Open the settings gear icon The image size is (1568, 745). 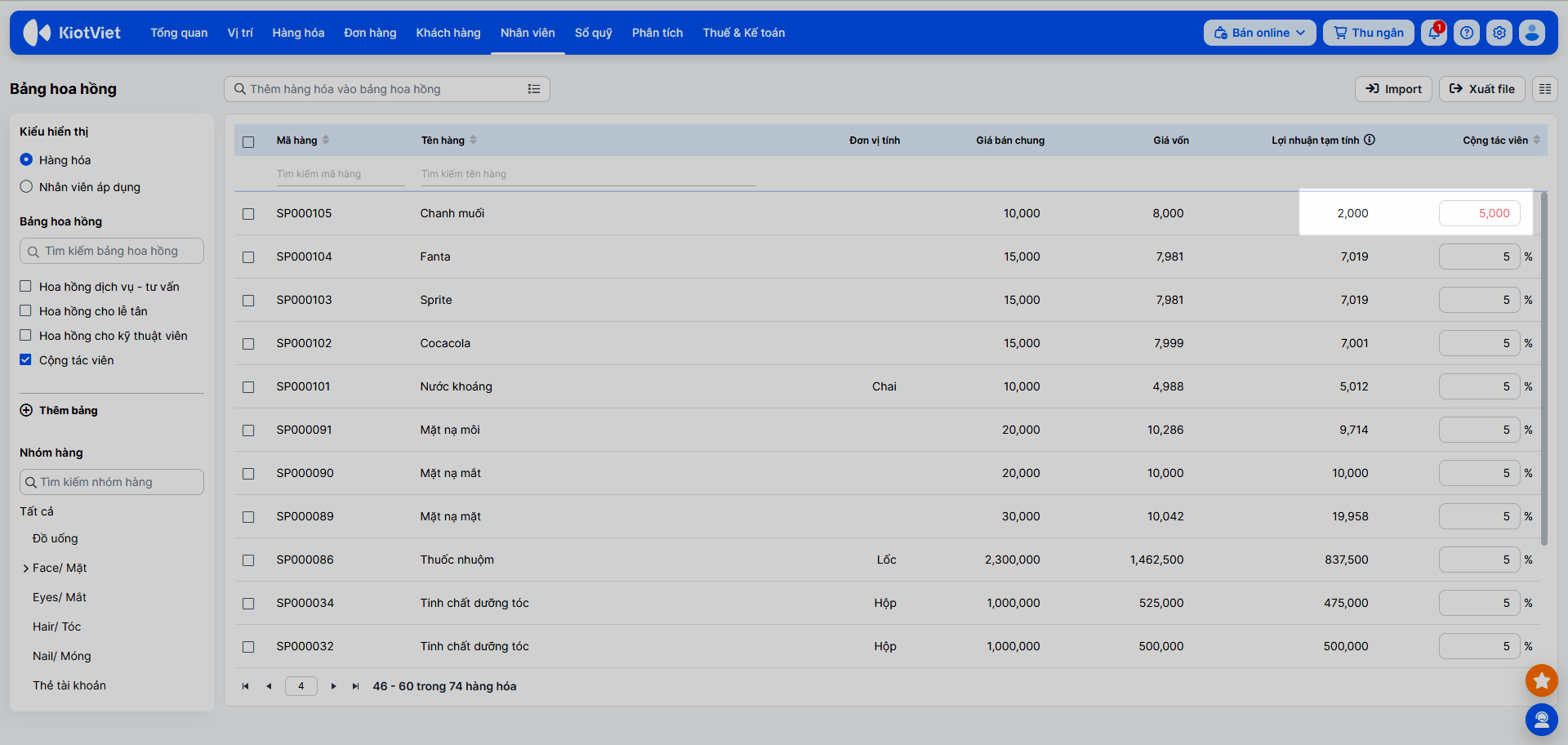click(x=1499, y=33)
